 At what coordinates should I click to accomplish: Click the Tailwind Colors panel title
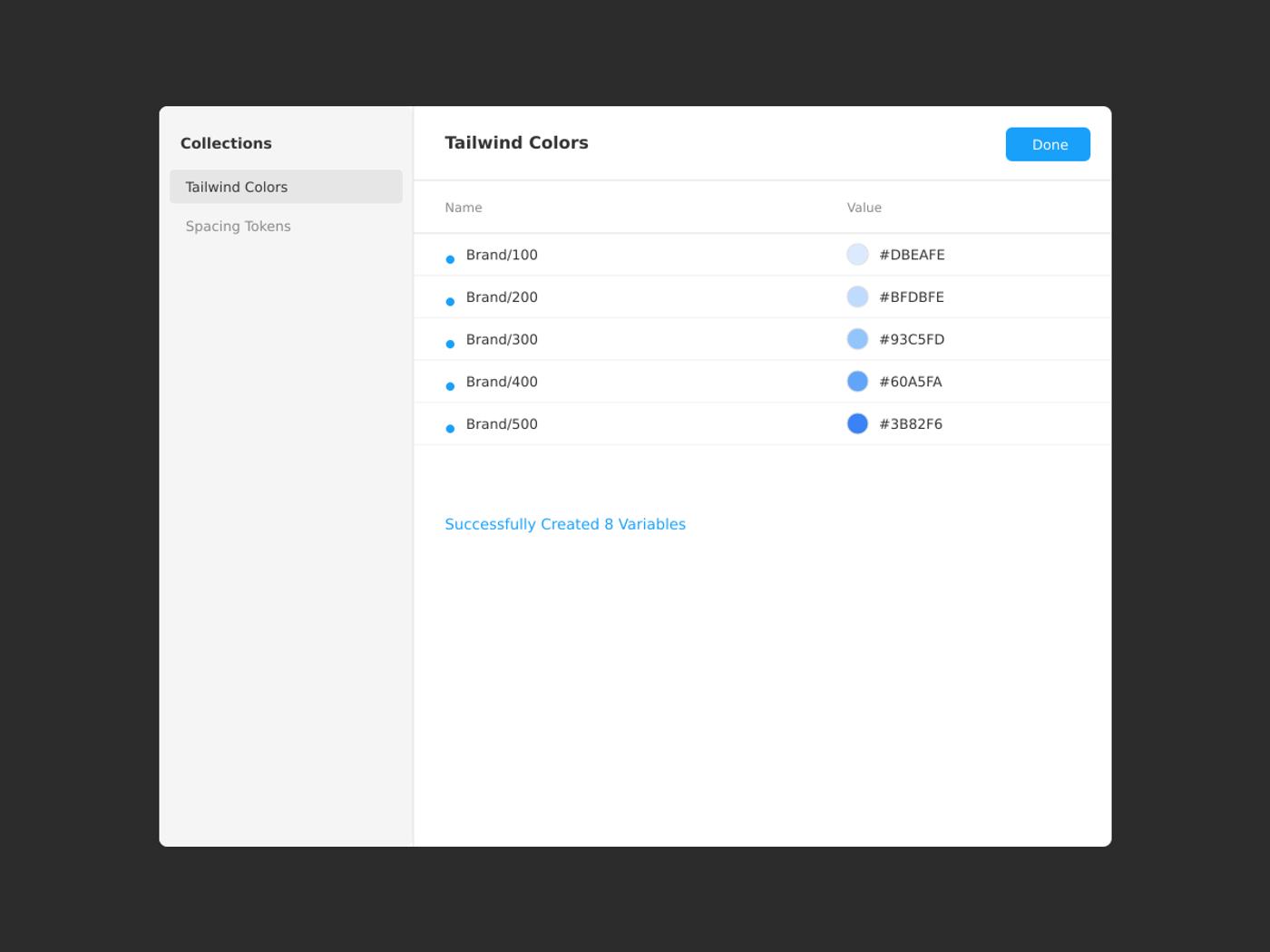516,142
